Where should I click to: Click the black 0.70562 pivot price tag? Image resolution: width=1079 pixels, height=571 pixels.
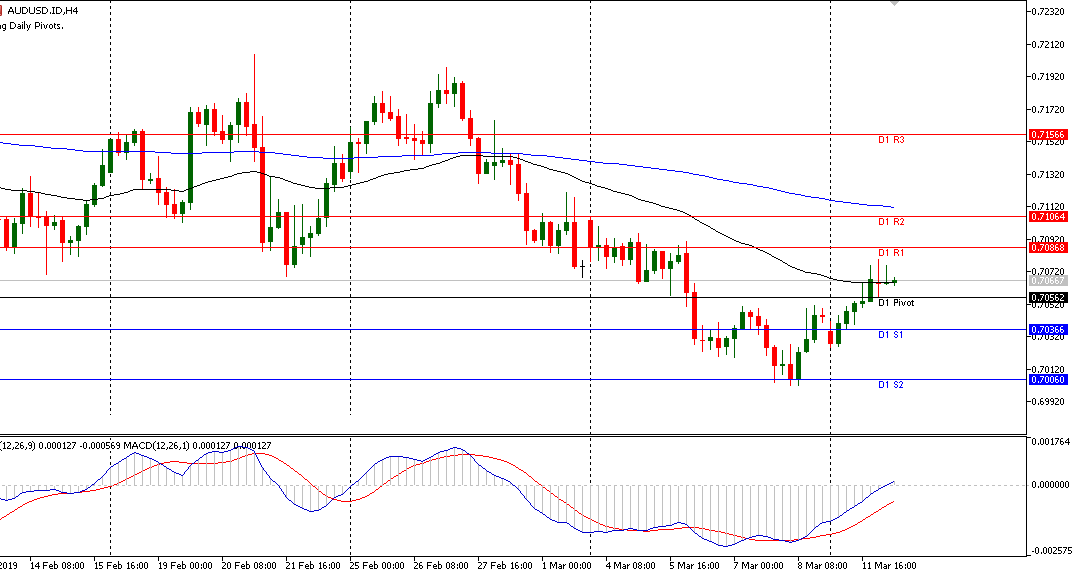coord(1048,298)
